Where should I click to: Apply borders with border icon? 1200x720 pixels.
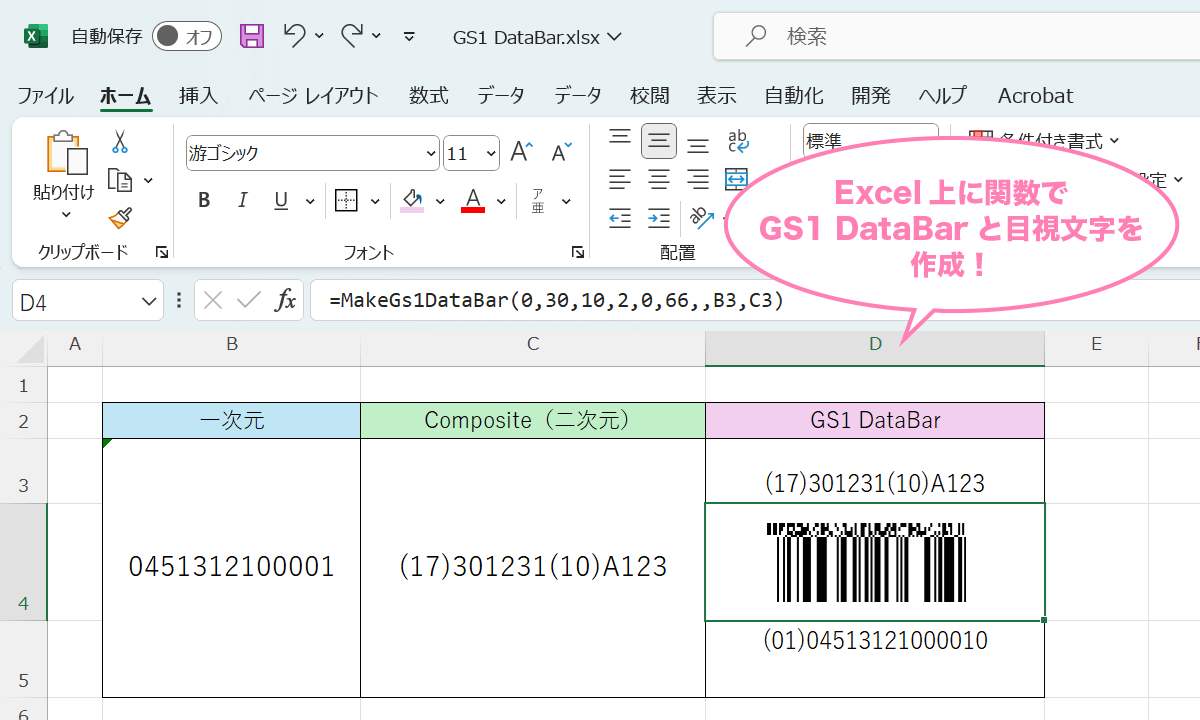[x=346, y=200]
